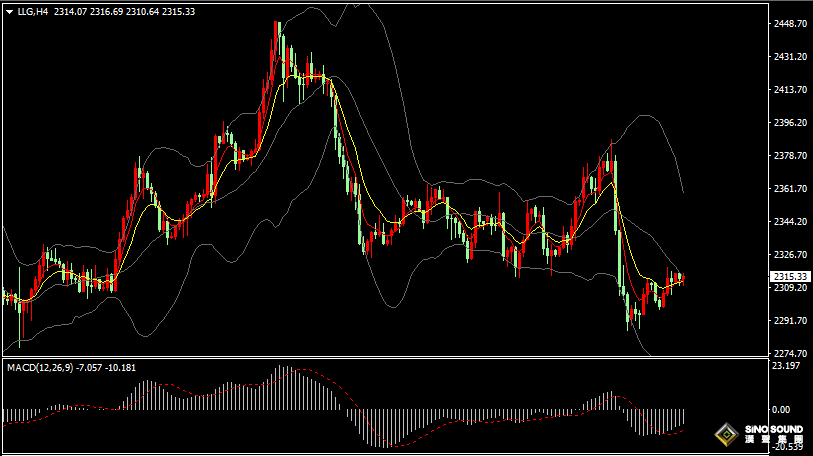Click the 2344.20 price axis label

[790, 222]
